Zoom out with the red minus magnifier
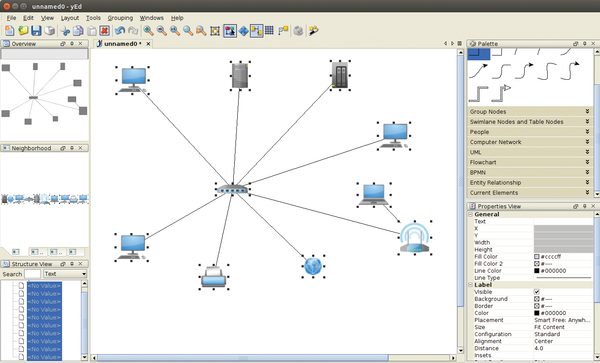Screen dimensions: 600x363 162,31
